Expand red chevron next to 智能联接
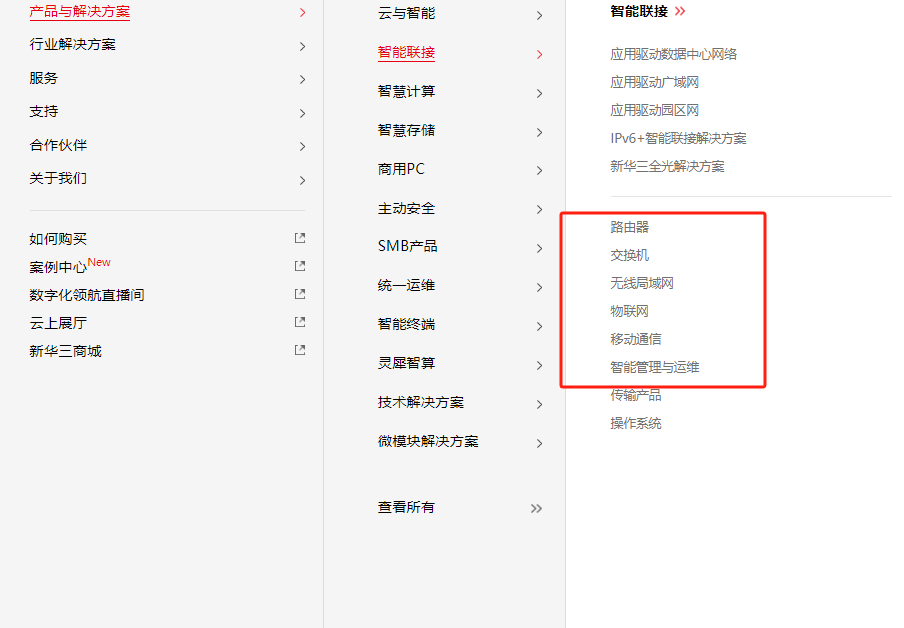This screenshot has height=628, width=904. tap(540, 54)
